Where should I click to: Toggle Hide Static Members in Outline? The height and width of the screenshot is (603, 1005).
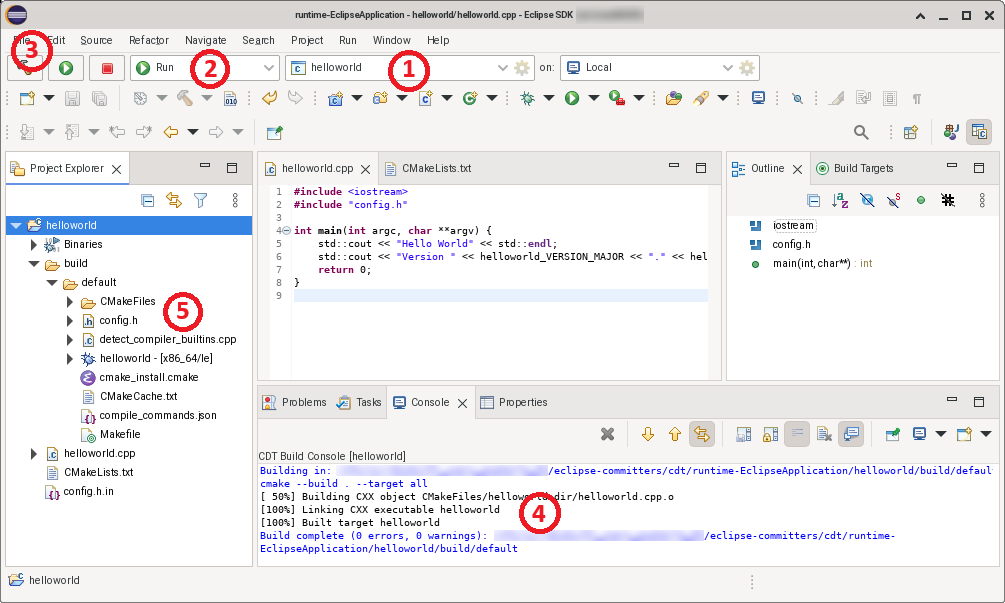[x=893, y=201]
